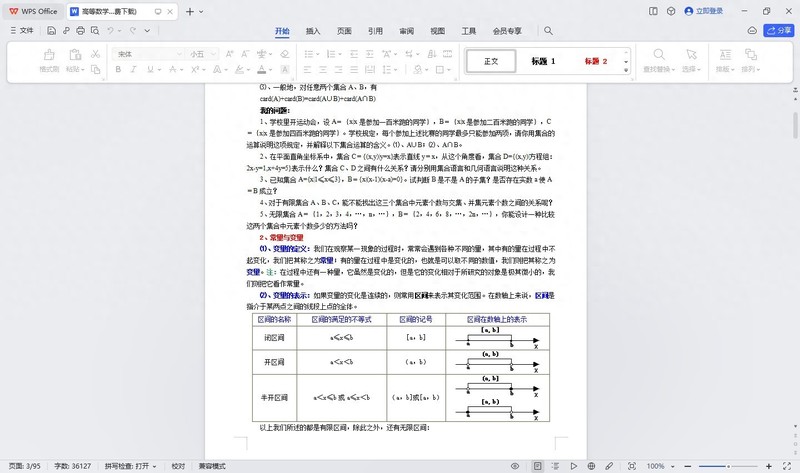Open the font name dropdown 宋体

click(179, 54)
